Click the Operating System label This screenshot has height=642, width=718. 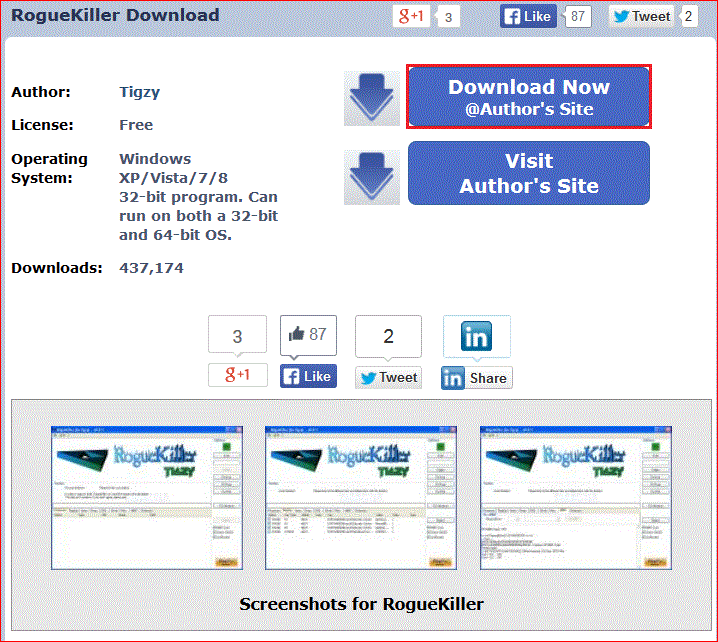49,168
